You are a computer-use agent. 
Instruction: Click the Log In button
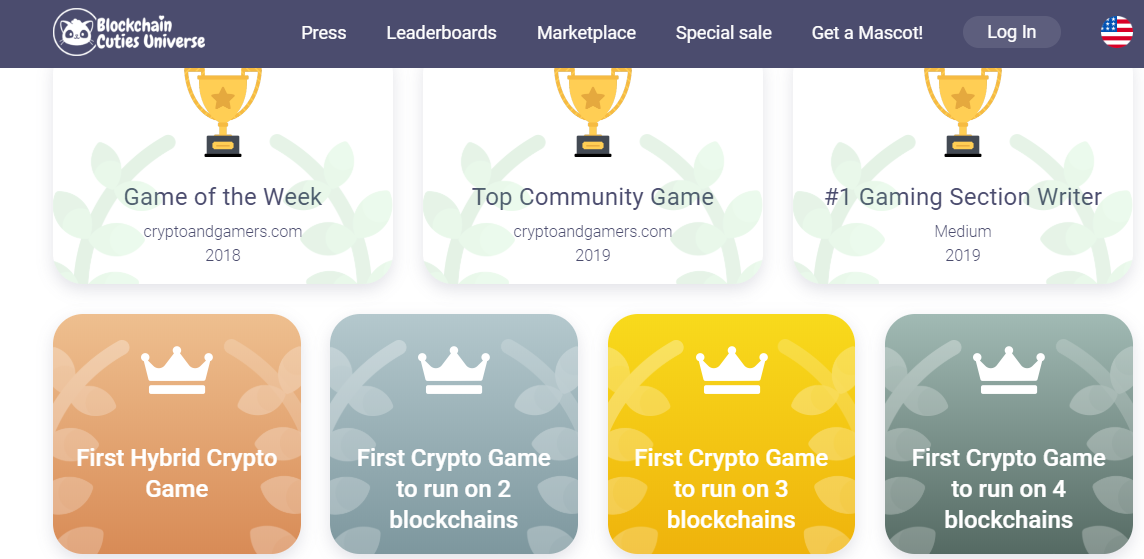1011,32
